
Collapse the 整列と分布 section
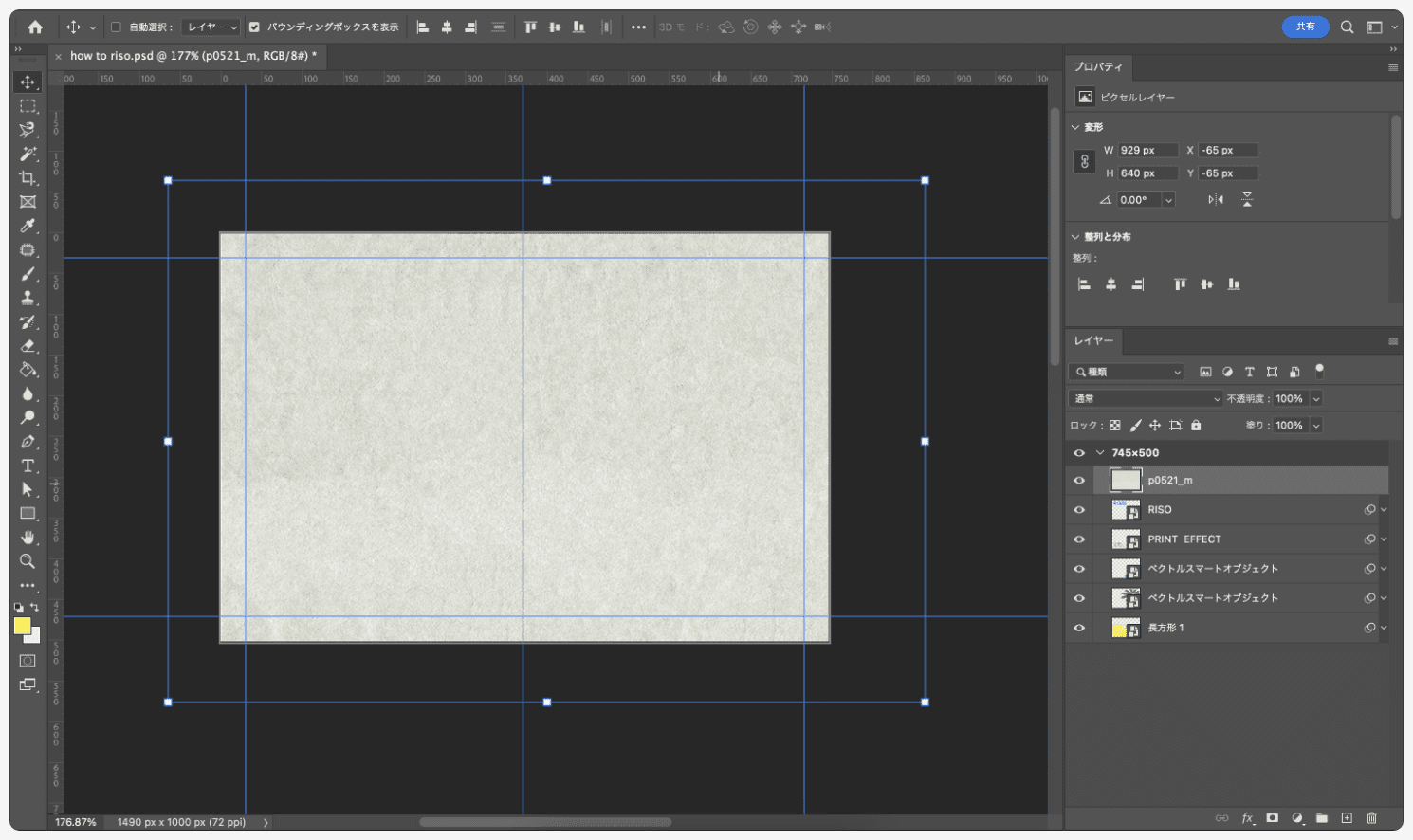coord(1075,237)
